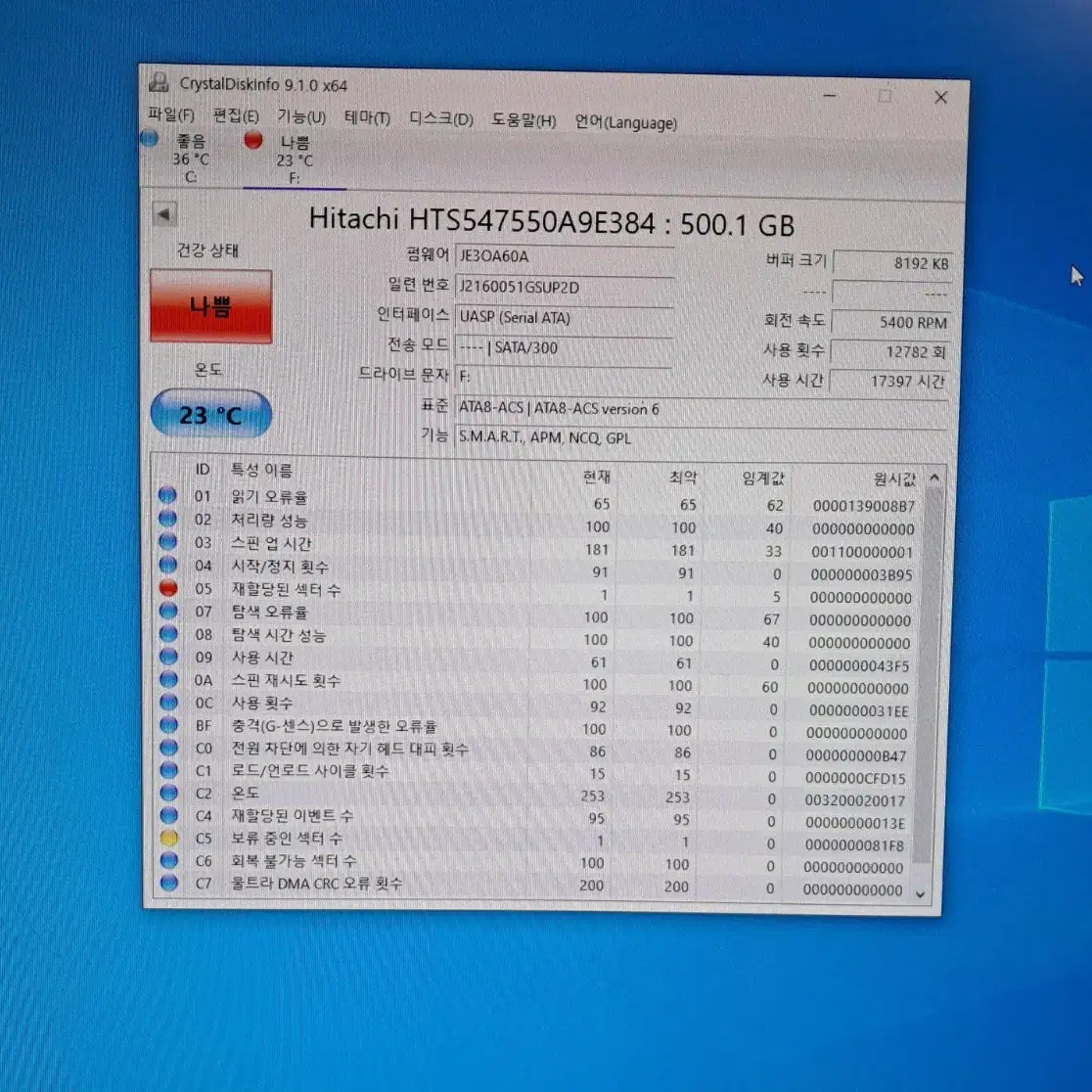This screenshot has width=1092, height=1092.
Task: Click blue status icon for attribute 04
Action: 167,565
